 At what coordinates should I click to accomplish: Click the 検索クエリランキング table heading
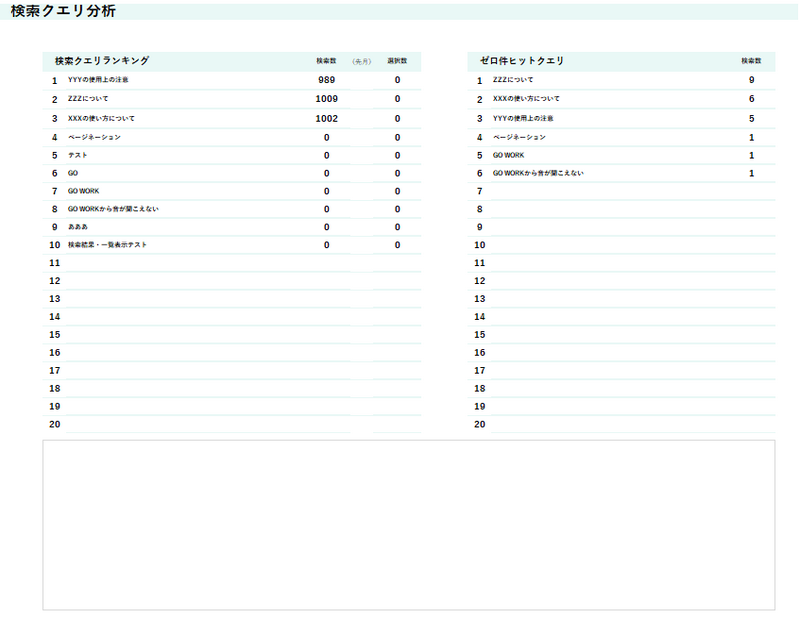[102, 61]
